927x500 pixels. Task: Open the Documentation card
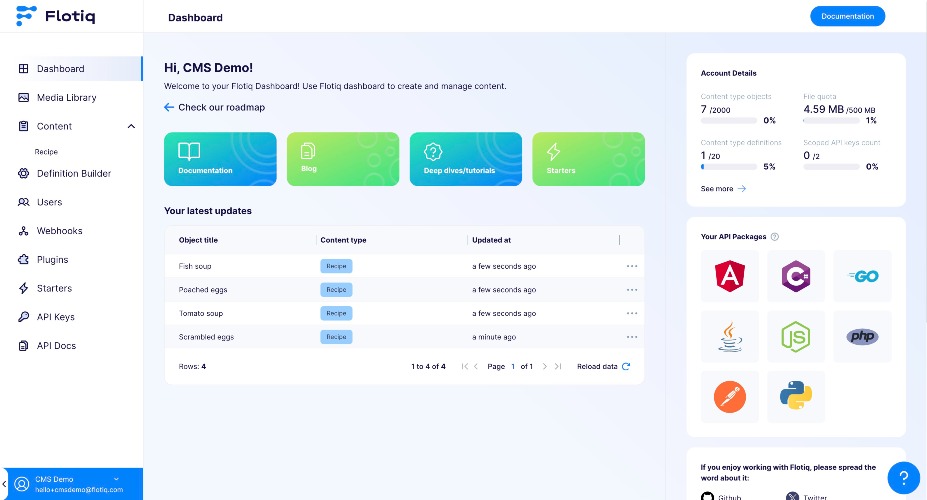click(220, 159)
